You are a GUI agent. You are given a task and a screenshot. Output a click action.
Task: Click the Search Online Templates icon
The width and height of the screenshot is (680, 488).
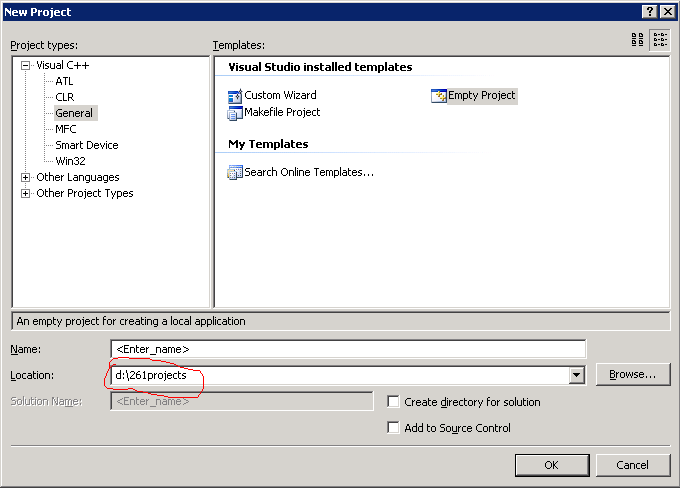tap(235, 173)
